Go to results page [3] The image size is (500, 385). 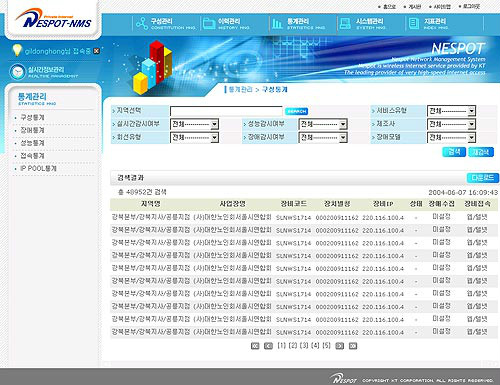[304, 345]
